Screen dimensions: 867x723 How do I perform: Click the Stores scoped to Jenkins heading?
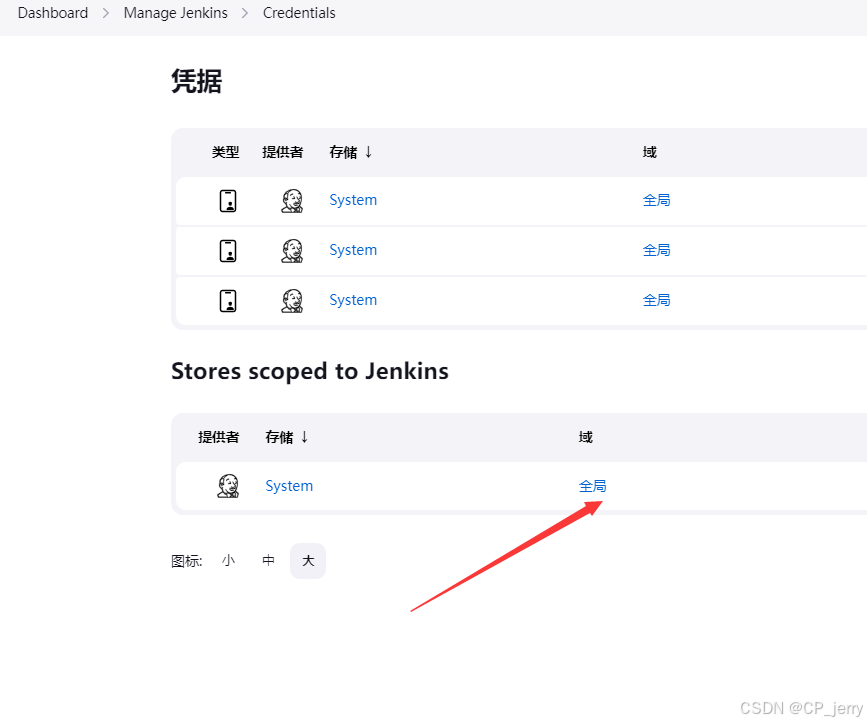coord(310,371)
